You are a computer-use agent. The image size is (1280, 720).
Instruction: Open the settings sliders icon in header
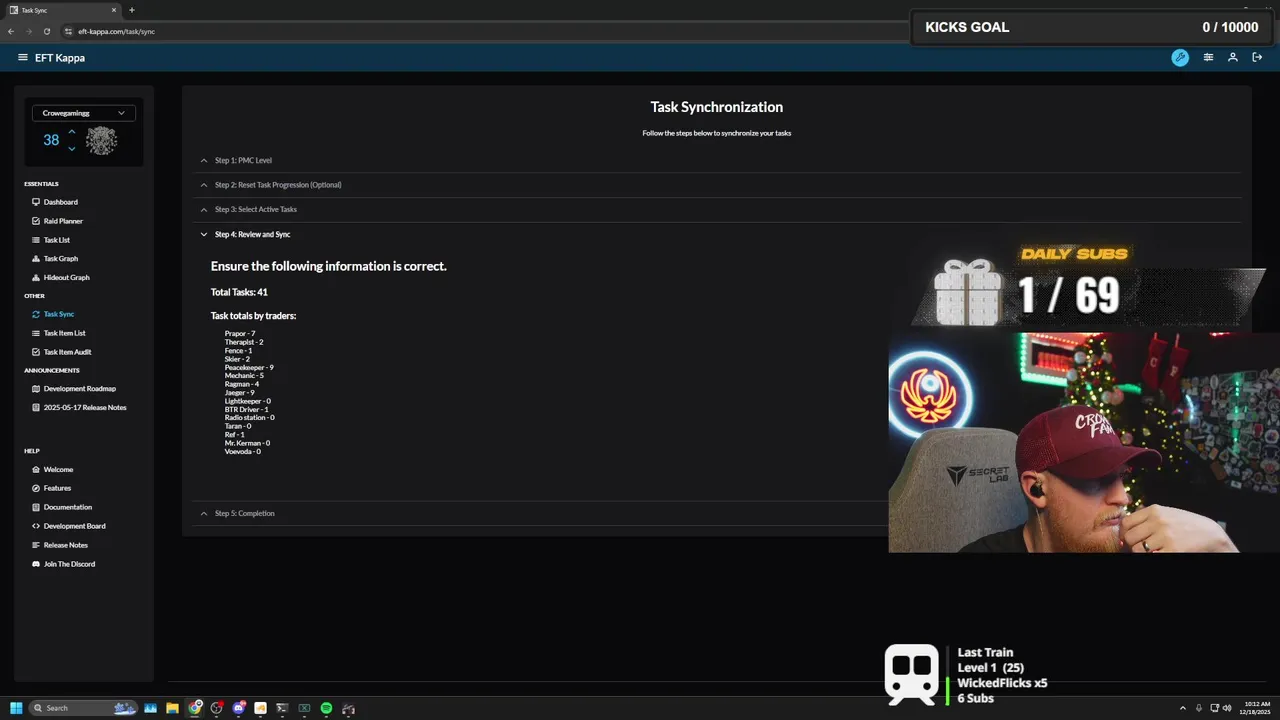click(x=1208, y=58)
